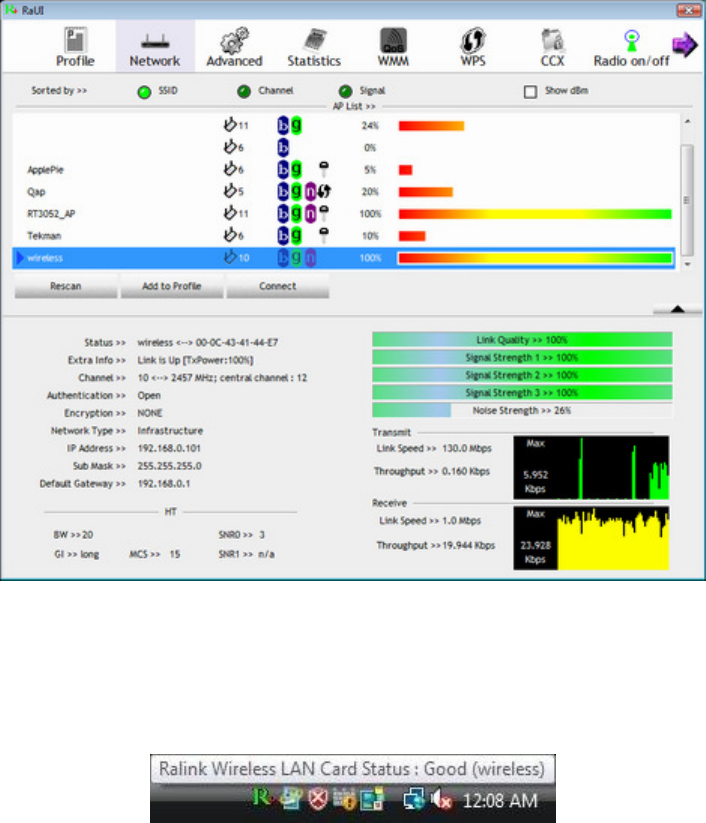706x823 pixels.
Task: Click the 100% signal bar of RT3052_AP
Action: pos(535,214)
